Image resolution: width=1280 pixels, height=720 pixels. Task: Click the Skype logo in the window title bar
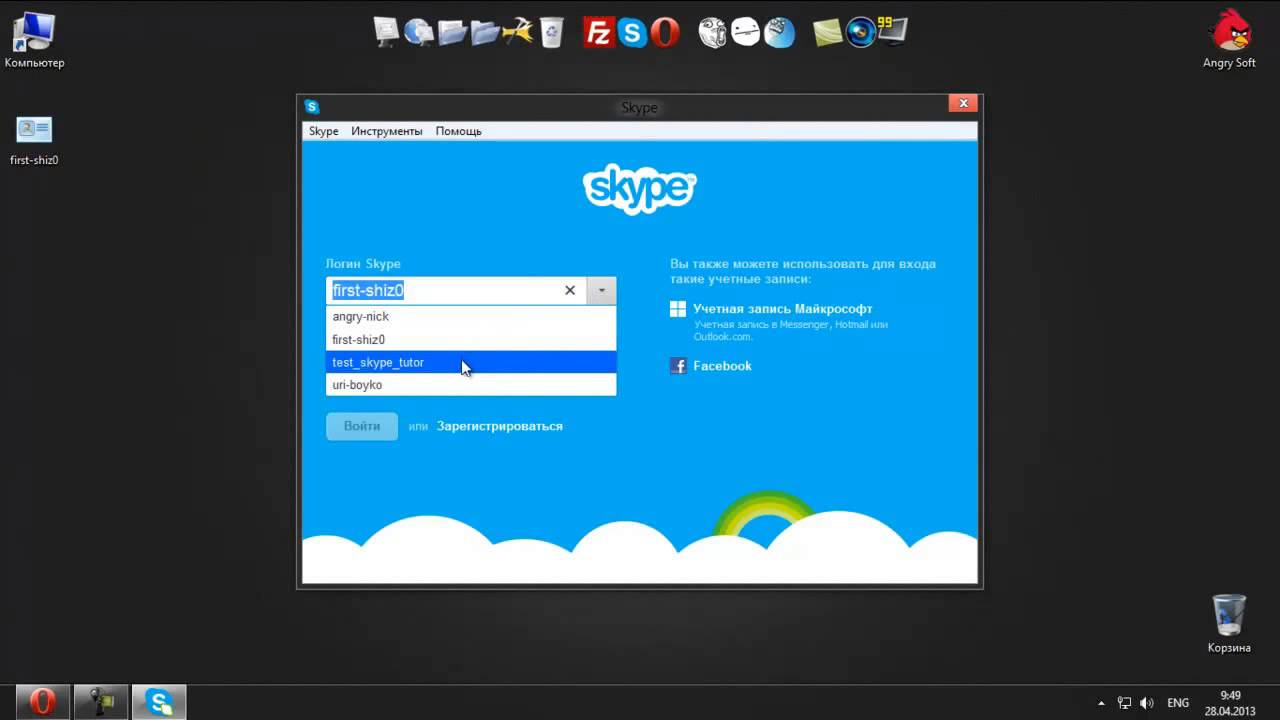point(312,106)
